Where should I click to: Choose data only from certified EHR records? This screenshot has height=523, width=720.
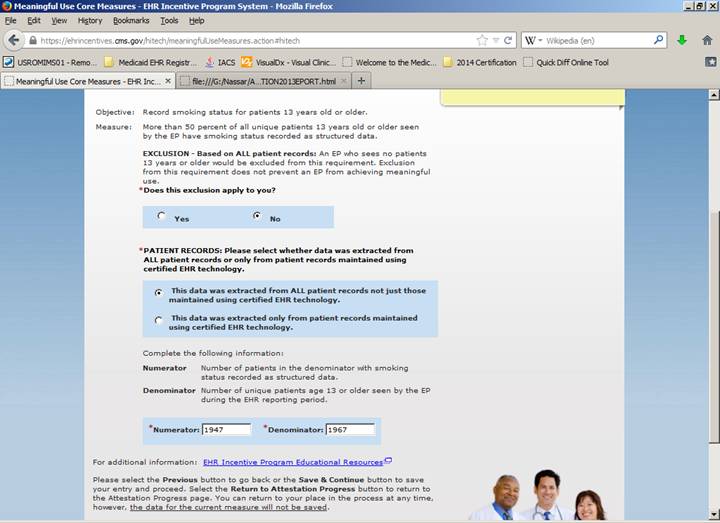(x=158, y=320)
